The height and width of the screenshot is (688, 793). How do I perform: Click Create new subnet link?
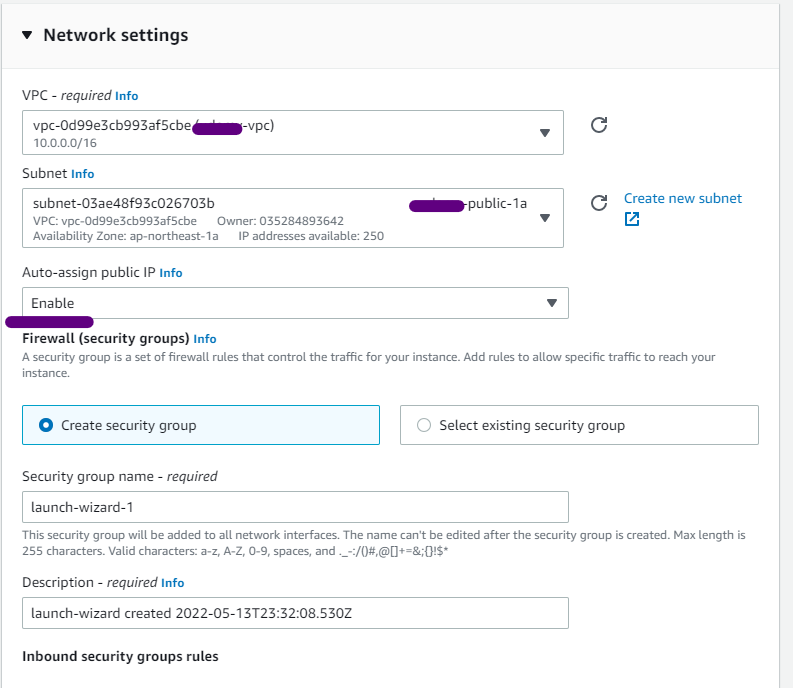(683, 198)
